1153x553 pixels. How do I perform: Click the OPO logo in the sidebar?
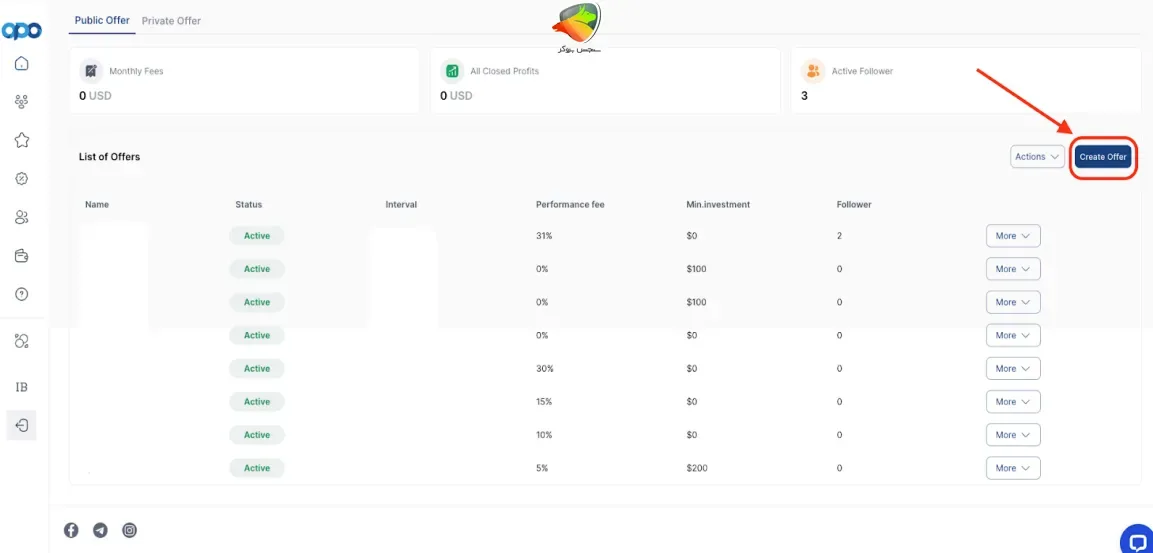pos(21,31)
